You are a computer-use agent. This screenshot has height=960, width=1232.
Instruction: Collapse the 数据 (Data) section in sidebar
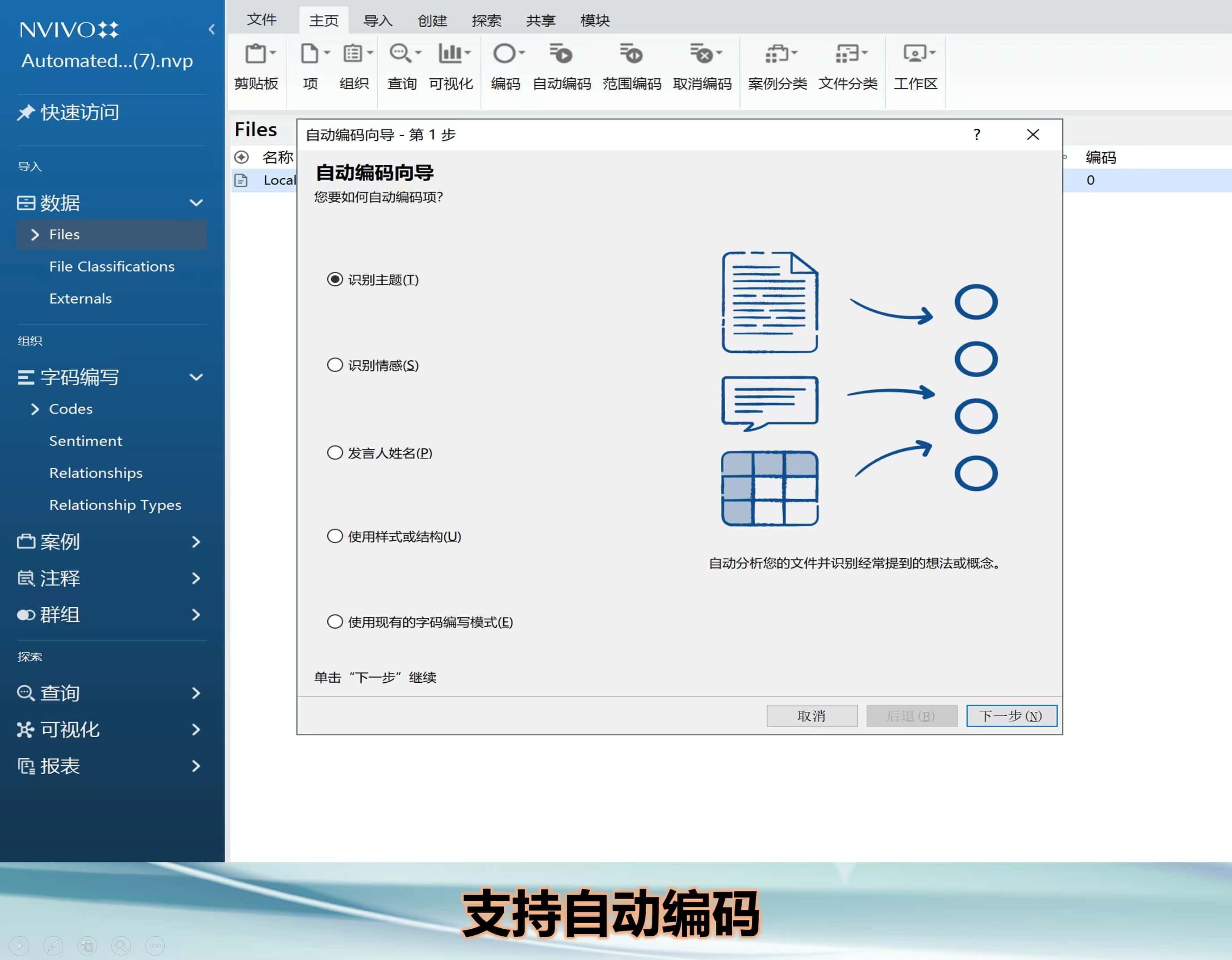tap(196, 202)
